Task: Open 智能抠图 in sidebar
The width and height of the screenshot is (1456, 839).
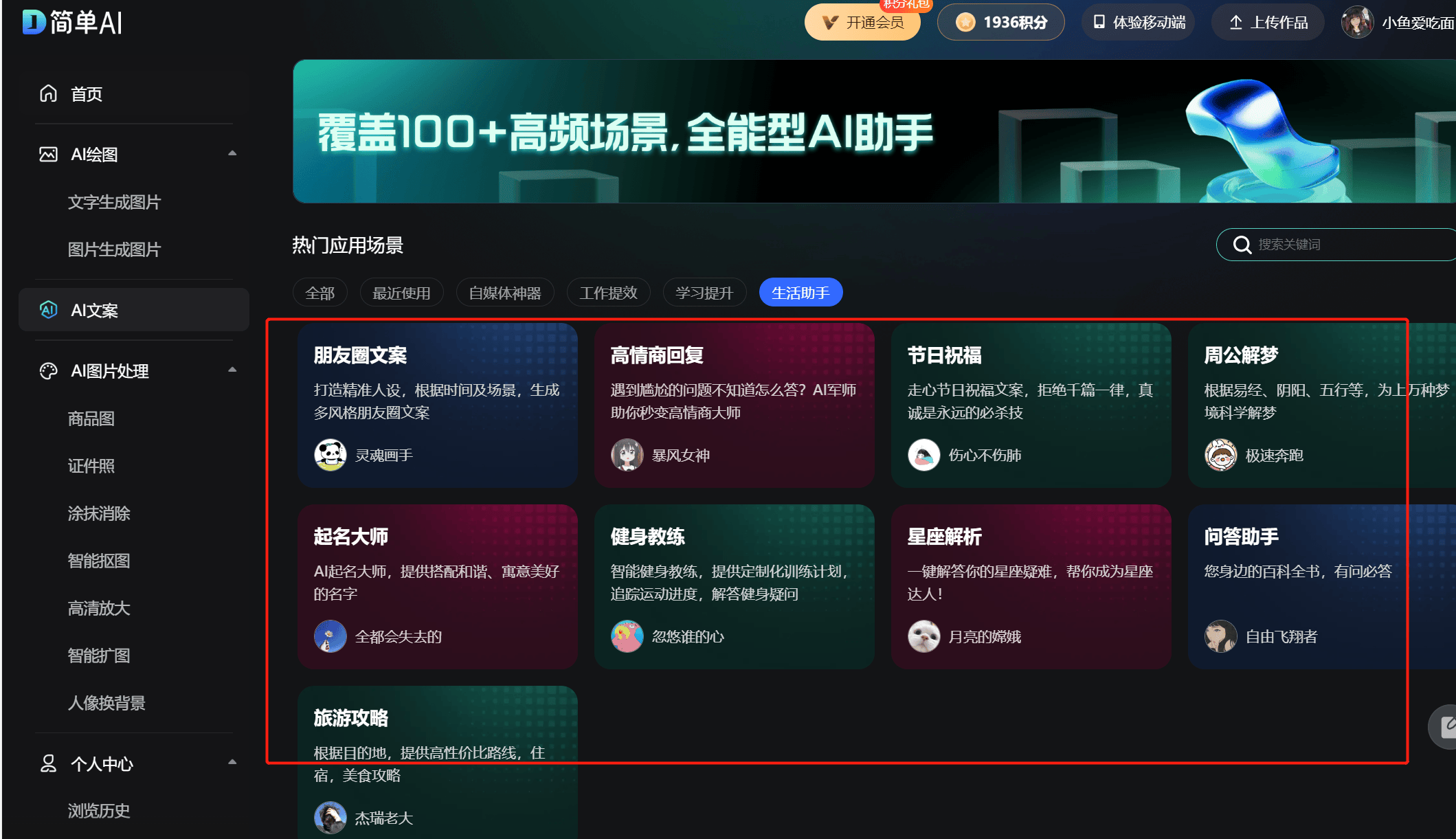Action: coord(99,561)
